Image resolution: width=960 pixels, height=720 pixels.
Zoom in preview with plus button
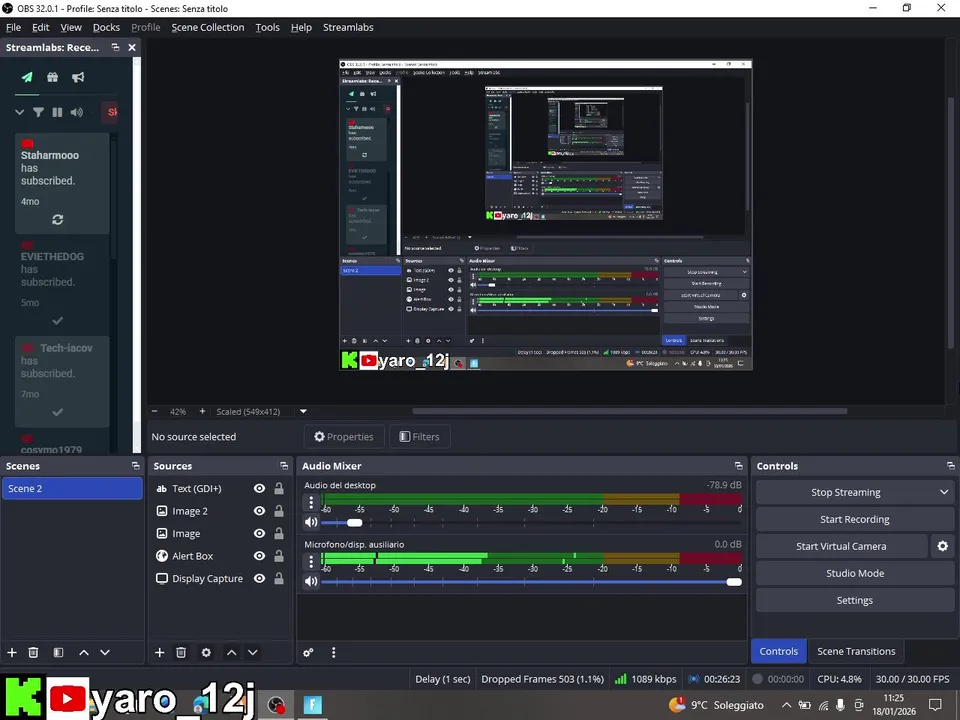coord(202,411)
